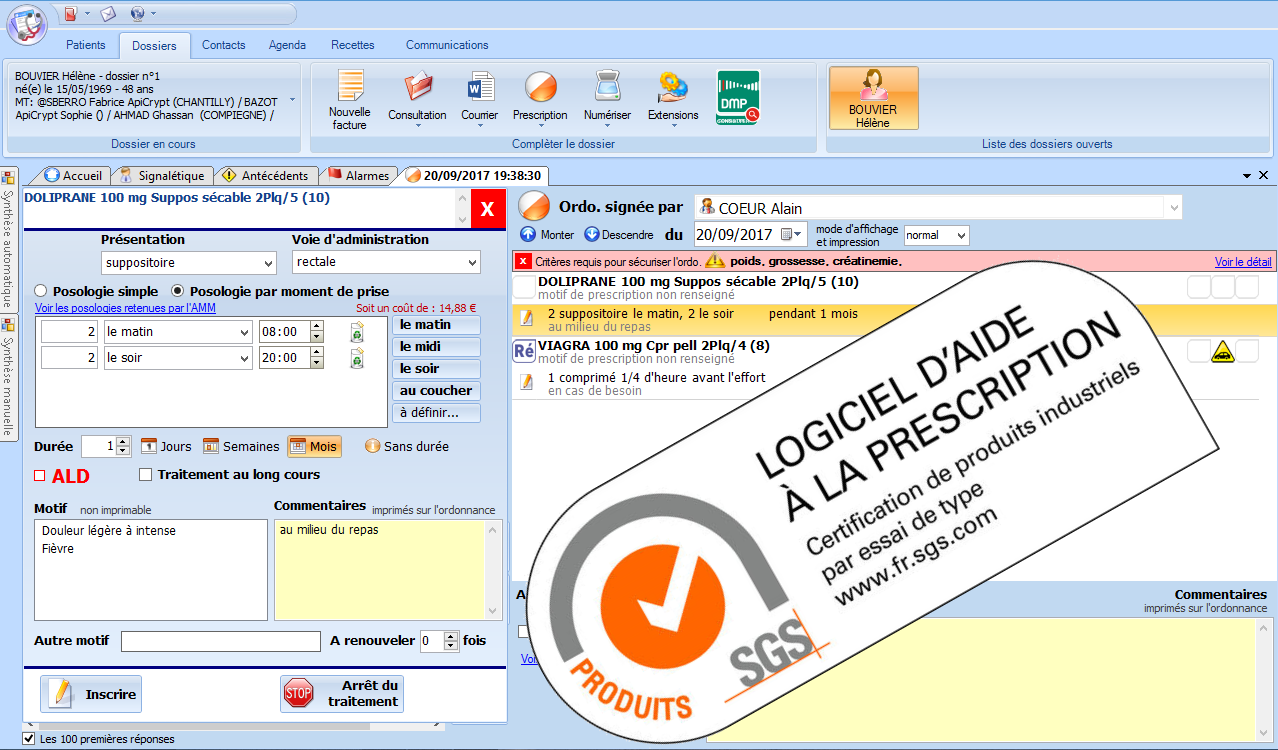Switch to the Contacts ribbon tab

click(x=224, y=45)
